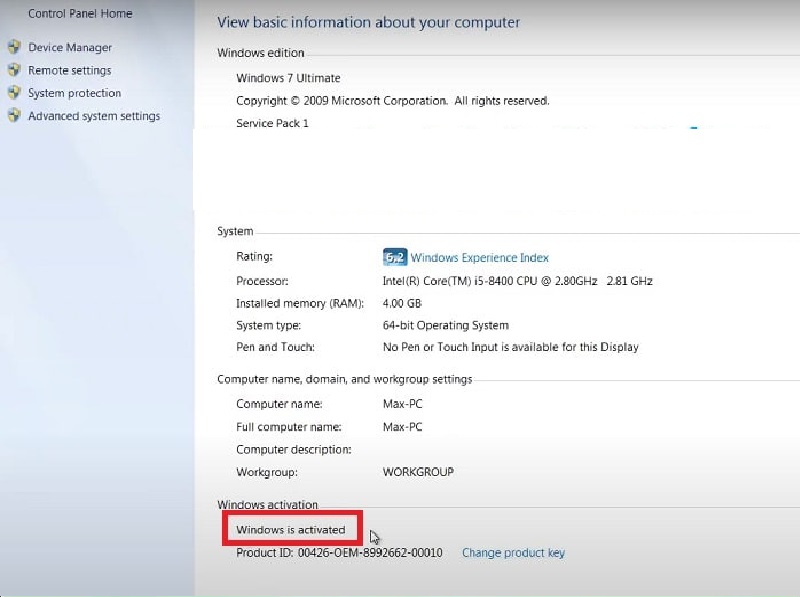Click Computer name, domain, and workgroup settings header
The width and height of the screenshot is (800, 597).
click(x=345, y=380)
